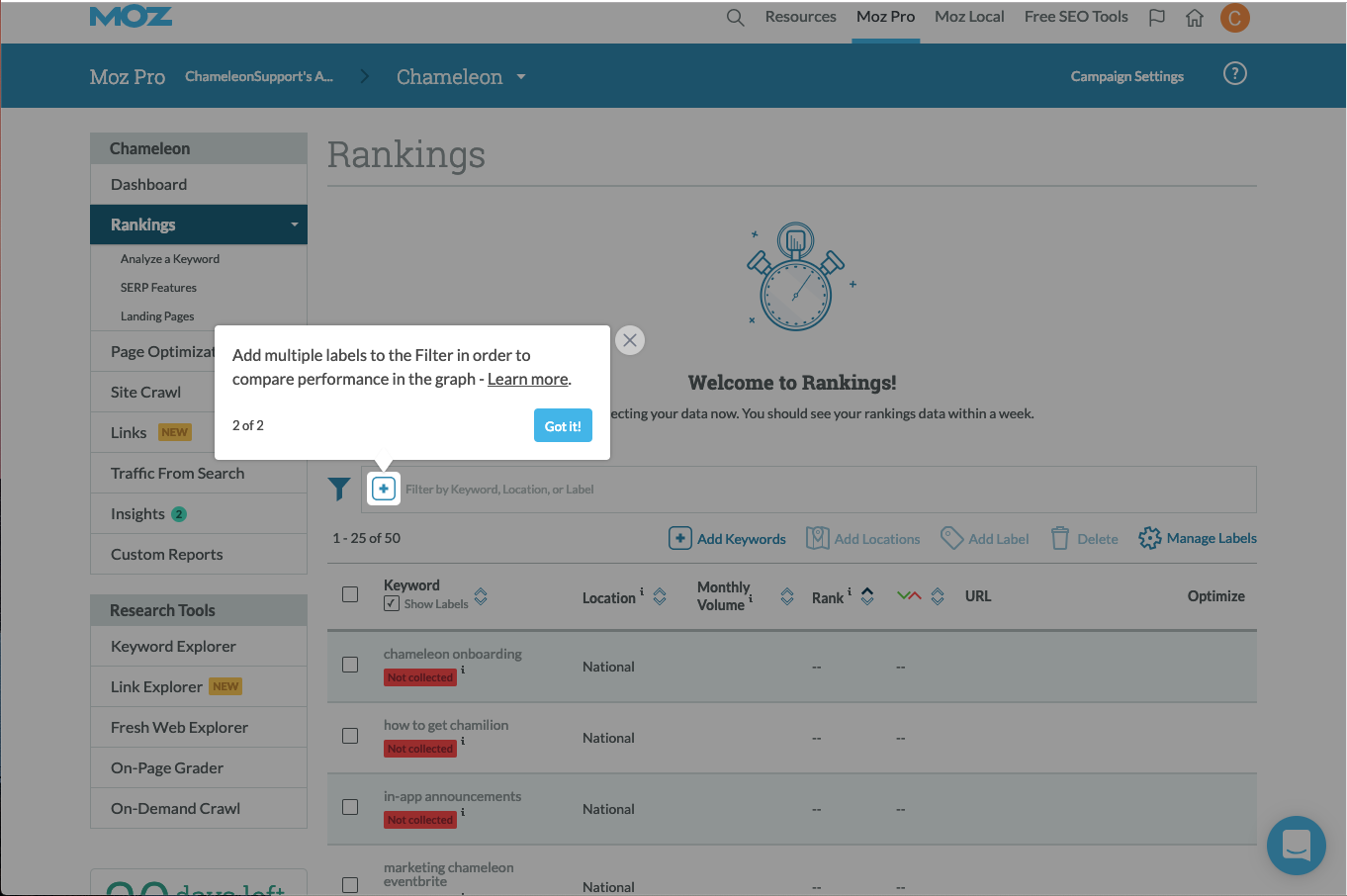Click the Optimize column header

click(1215, 596)
